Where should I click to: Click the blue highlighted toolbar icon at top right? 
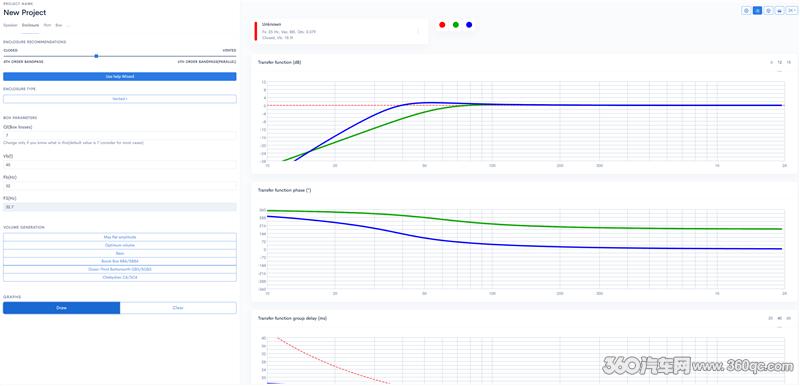tap(757, 10)
